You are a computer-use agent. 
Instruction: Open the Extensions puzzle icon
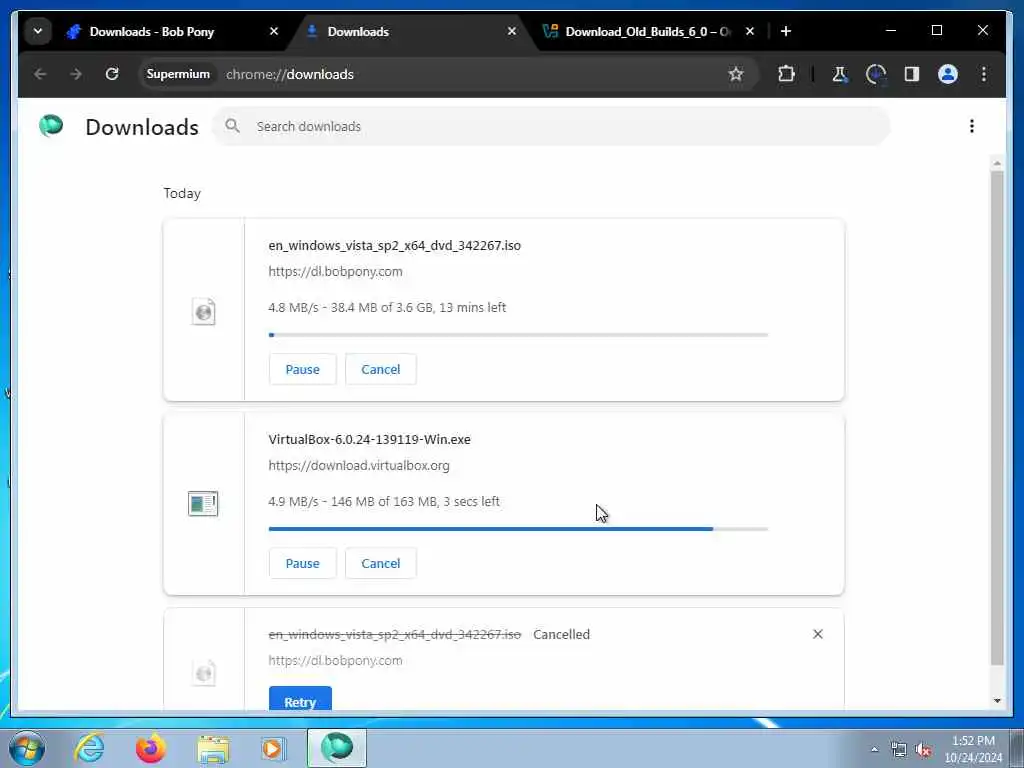tap(787, 74)
